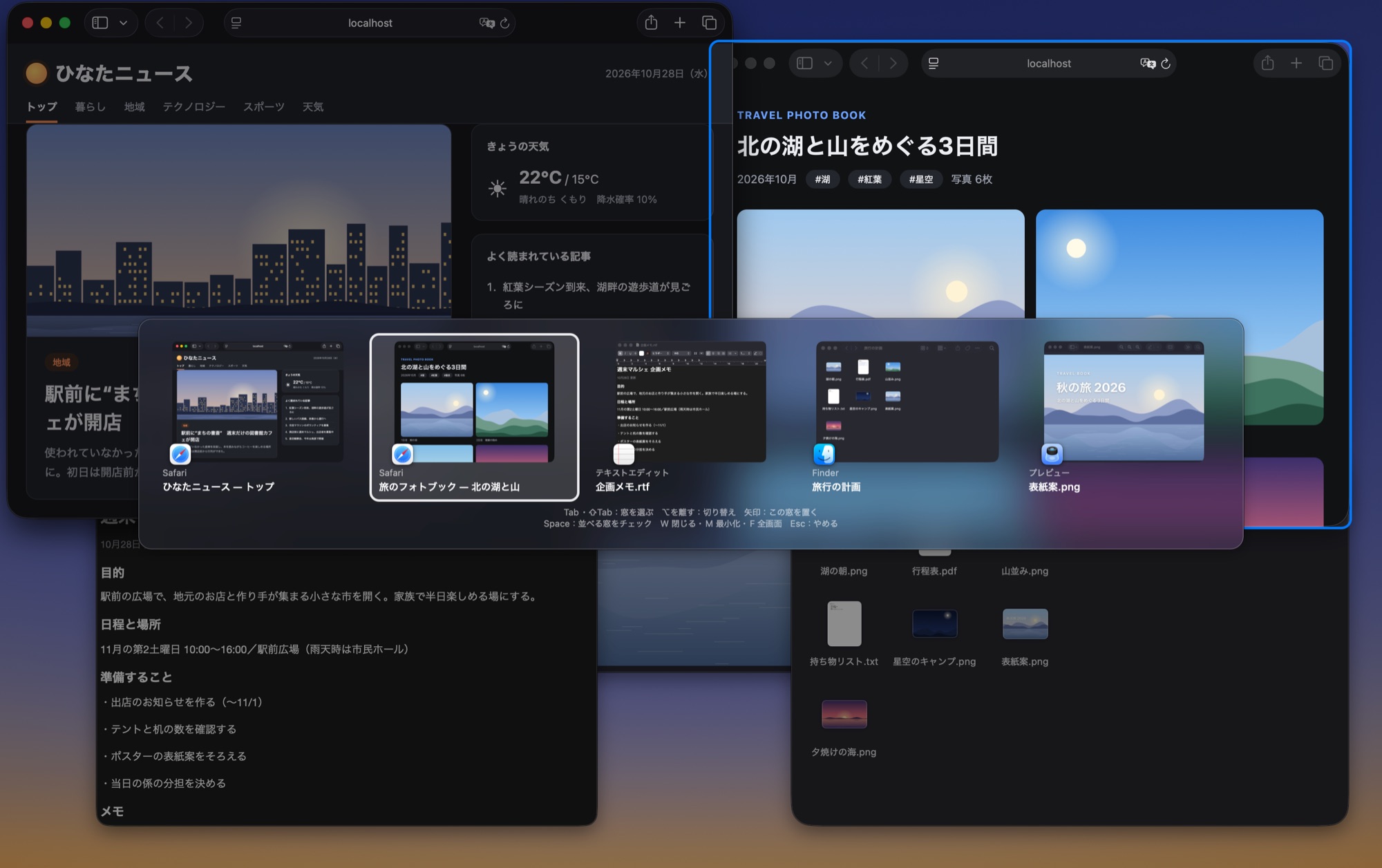
Task: Reload the ひなたニュース page
Action: (x=505, y=23)
